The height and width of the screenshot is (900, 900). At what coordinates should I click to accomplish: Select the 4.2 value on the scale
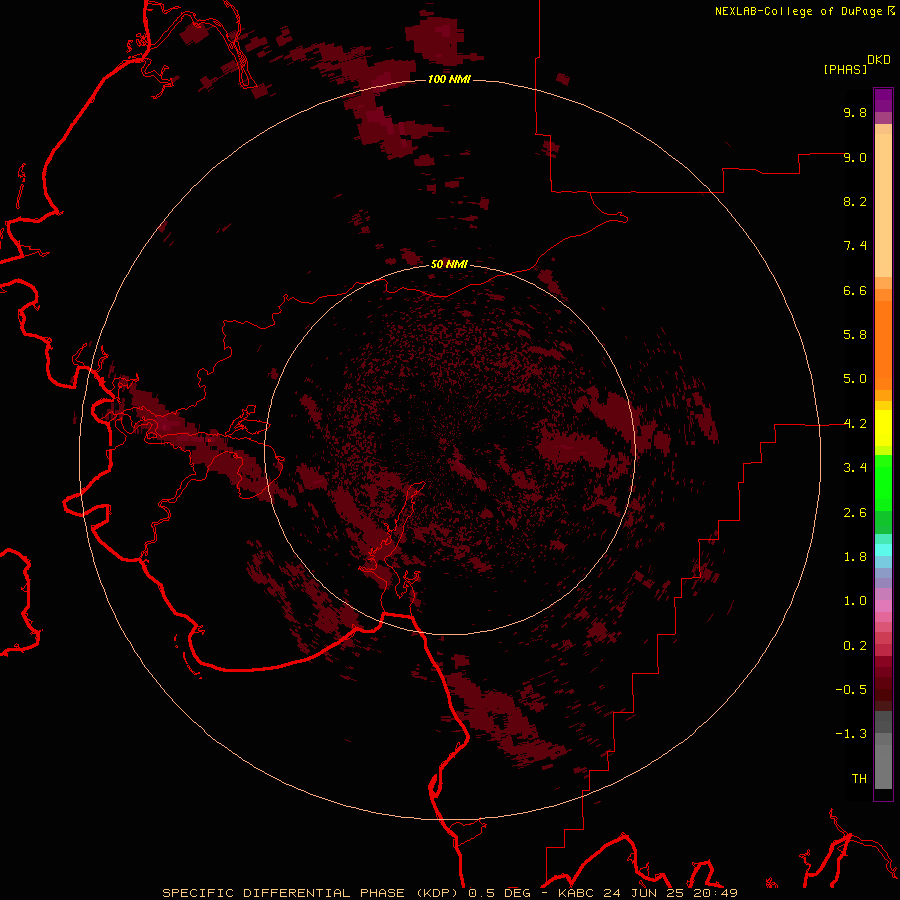tap(855, 424)
